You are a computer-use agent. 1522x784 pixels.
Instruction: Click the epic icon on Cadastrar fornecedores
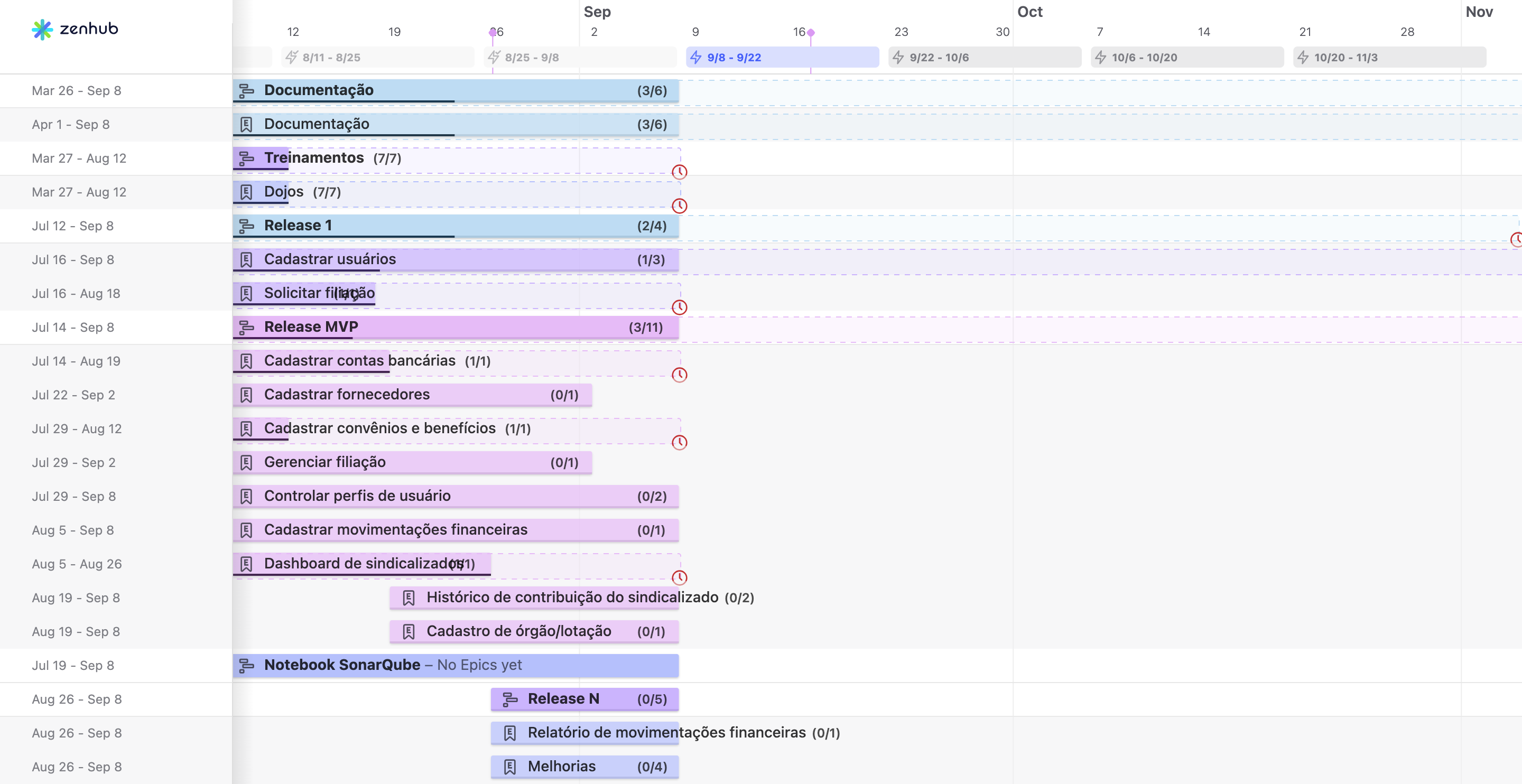[x=246, y=395]
